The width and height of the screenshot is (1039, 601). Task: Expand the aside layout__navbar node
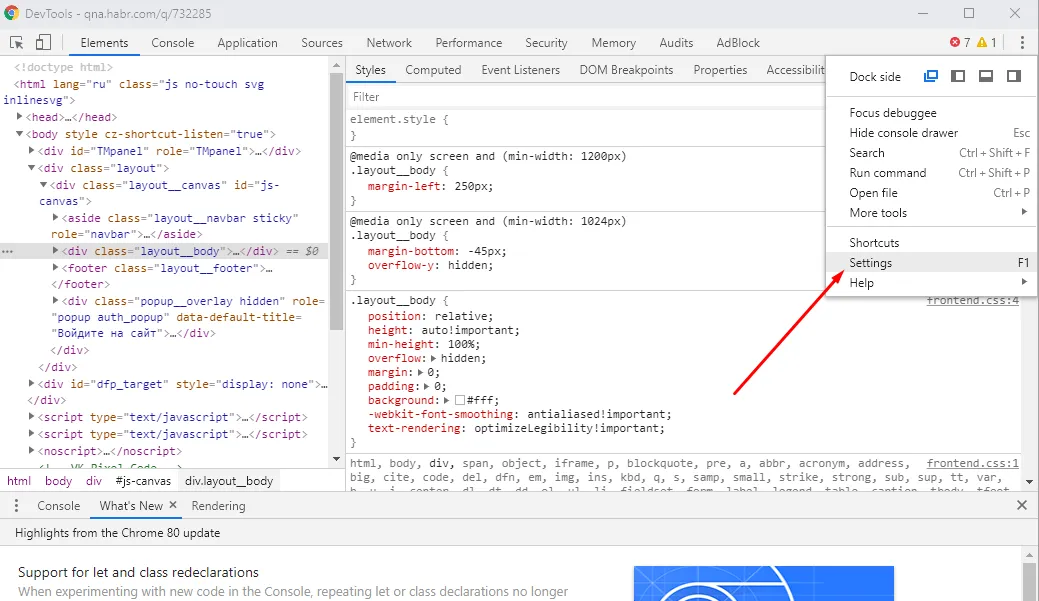pyautogui.click(x=55, y=217)
